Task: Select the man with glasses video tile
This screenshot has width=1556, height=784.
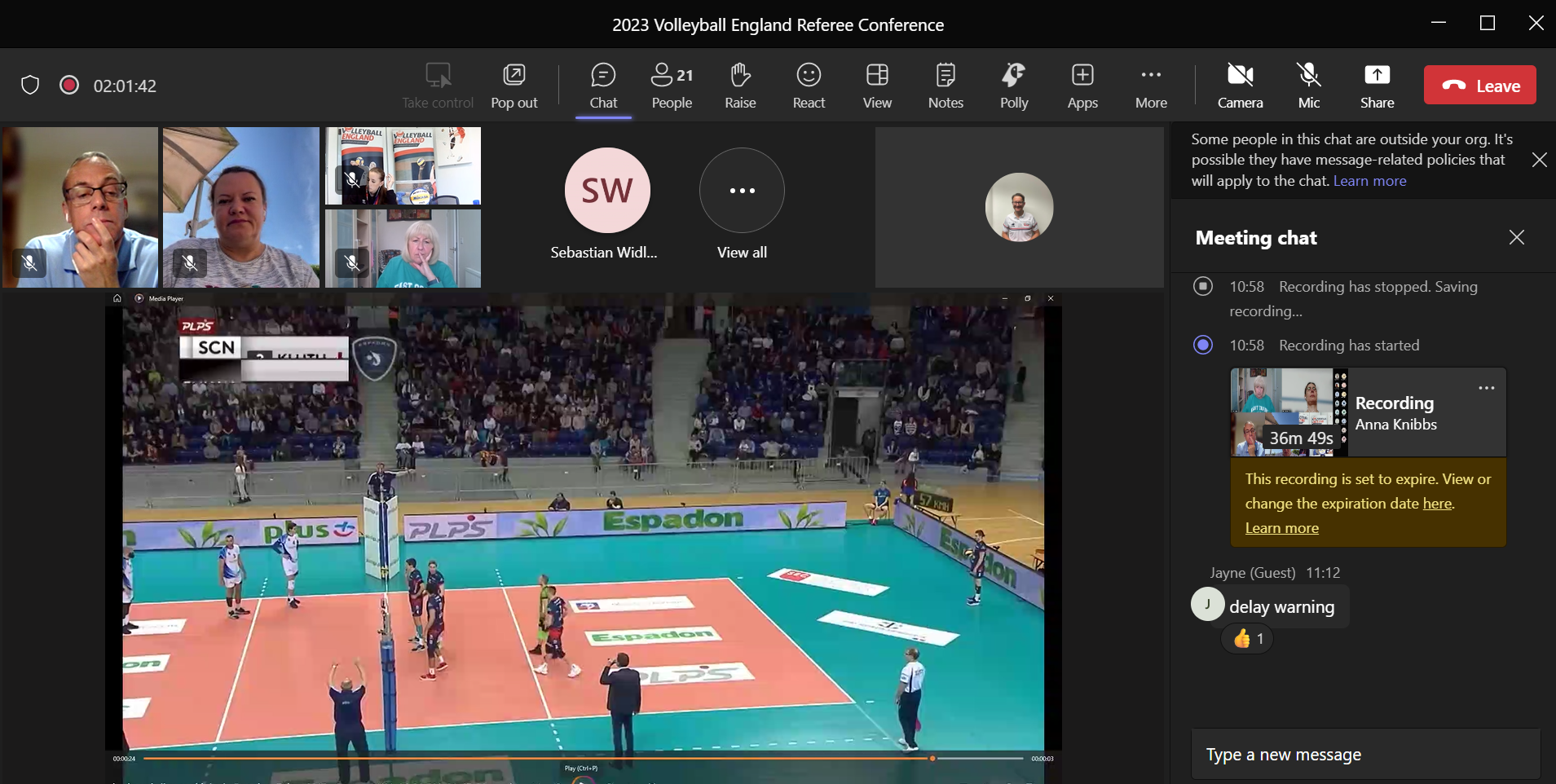Action: pos(80,207)
